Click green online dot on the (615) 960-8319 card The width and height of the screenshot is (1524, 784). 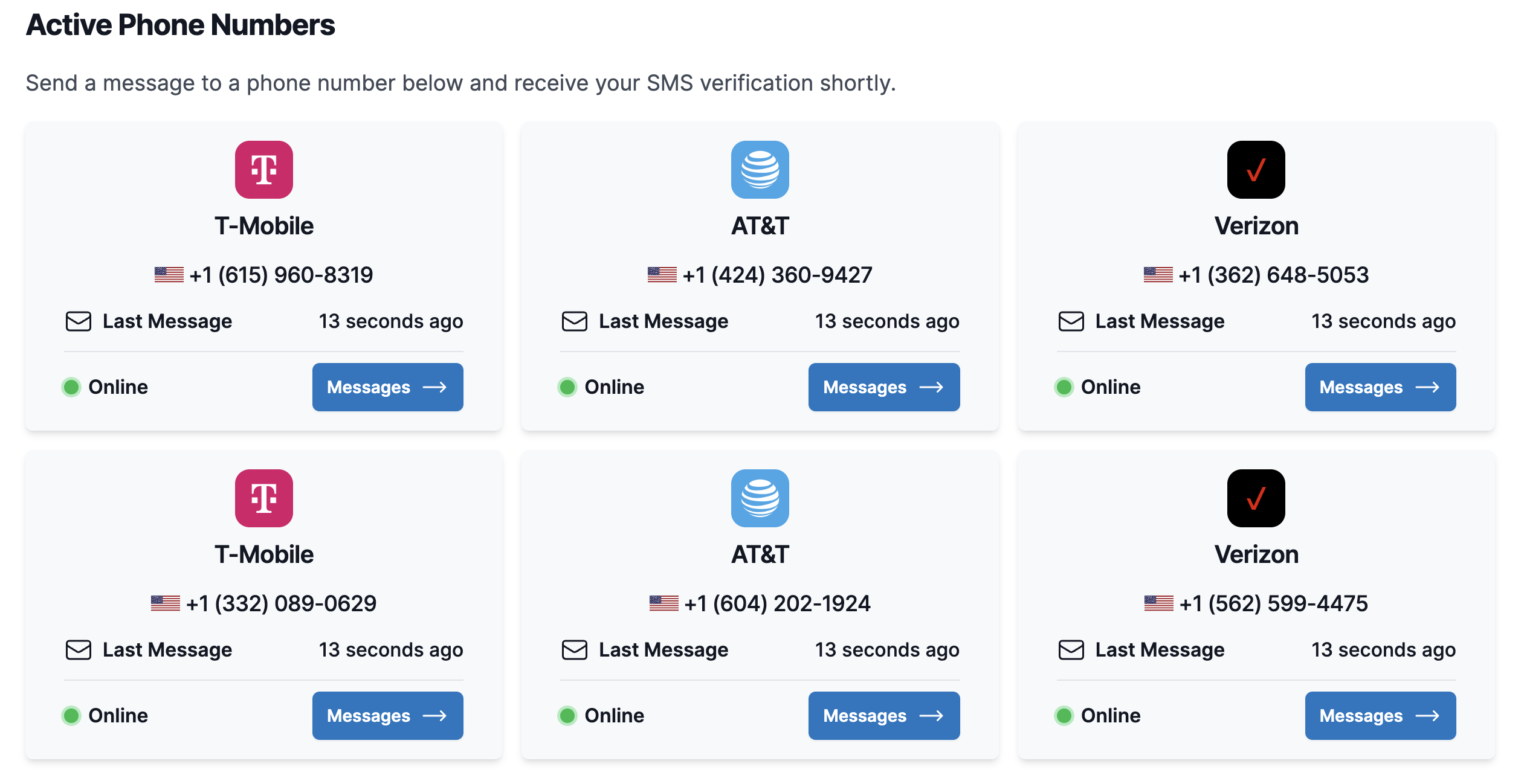click(71, 387)
